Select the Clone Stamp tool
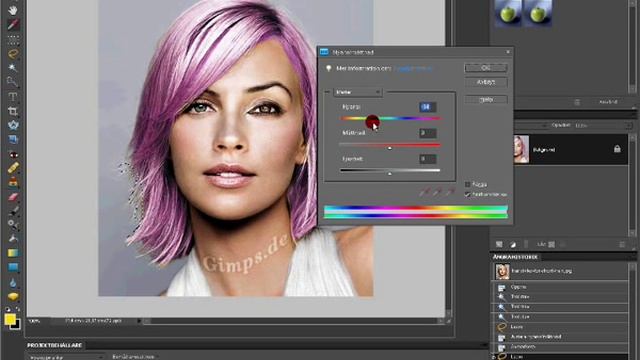Image resolution: width=640 pixels, height=360 pixels. [x=13, y=182]
